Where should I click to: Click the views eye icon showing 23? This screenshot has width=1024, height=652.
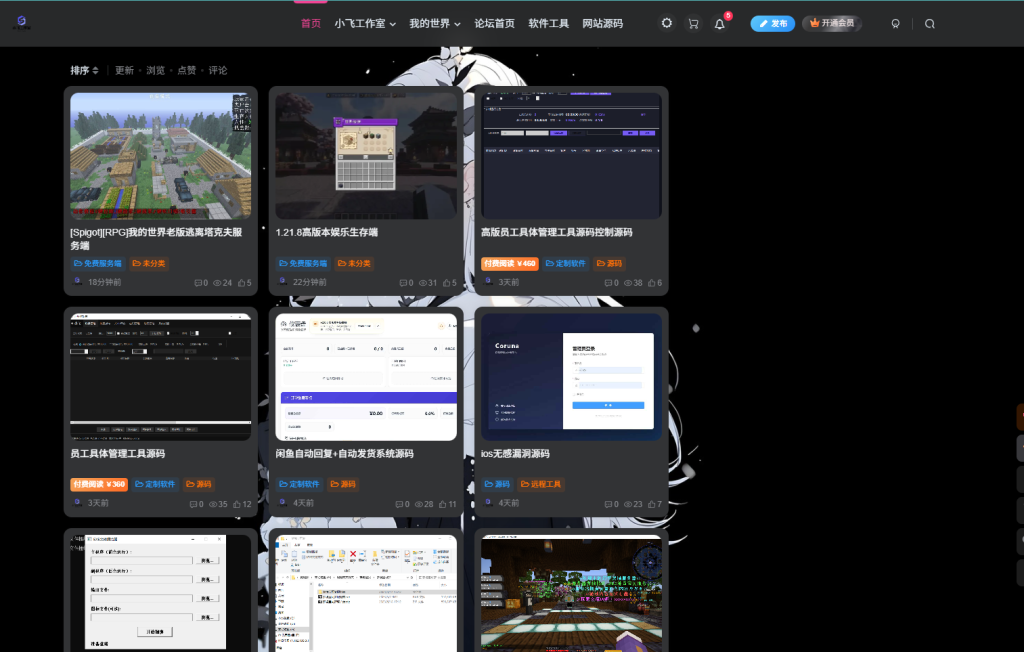click(628, 504)
